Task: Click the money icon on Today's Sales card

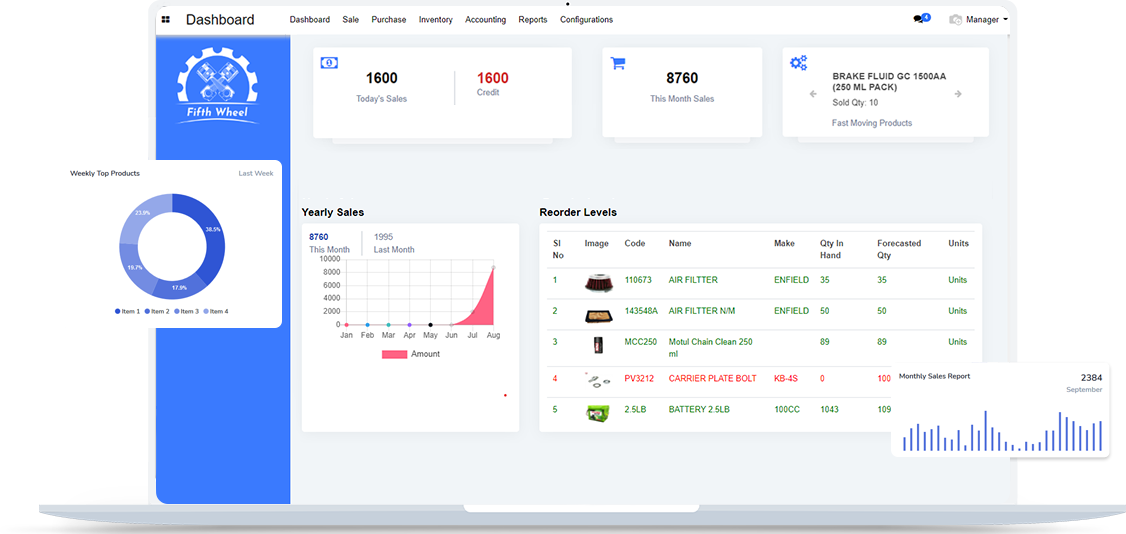Action: 328,62
